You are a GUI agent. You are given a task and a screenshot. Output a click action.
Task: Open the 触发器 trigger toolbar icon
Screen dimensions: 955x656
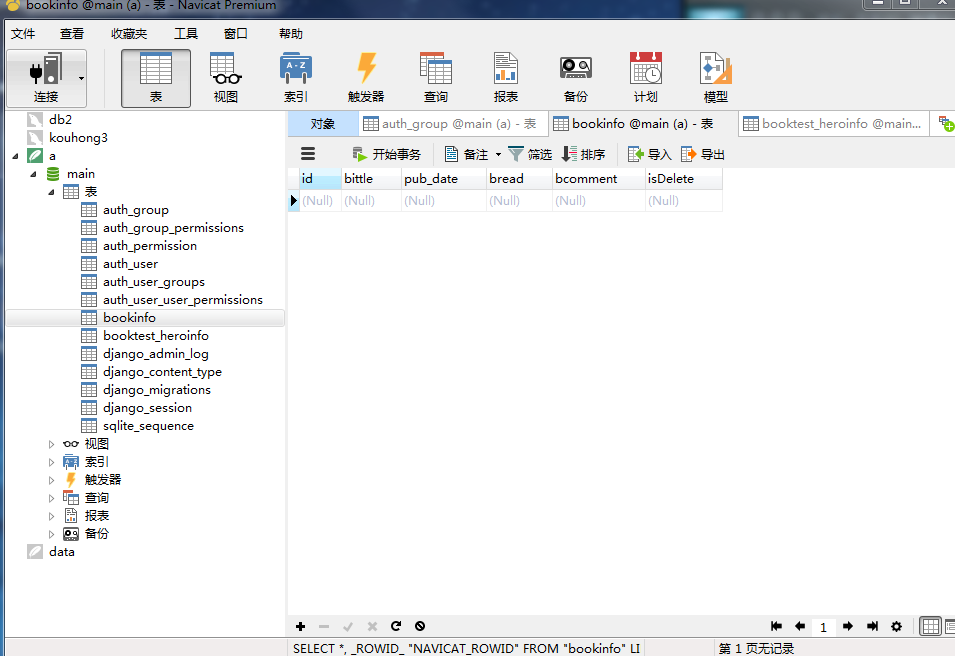[x=366, y=78]
